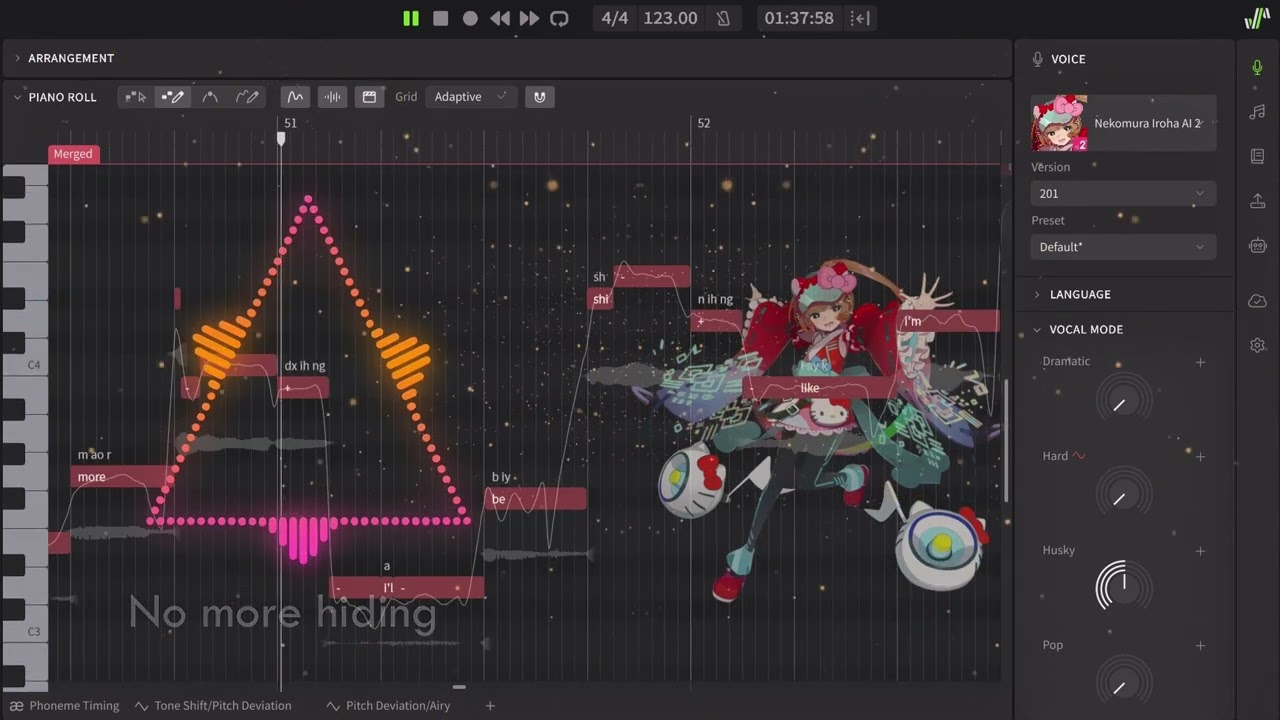Select the pitch pencil draw tool
The height and width of the screenshot is (720, 1280).
tap(247, 97)
